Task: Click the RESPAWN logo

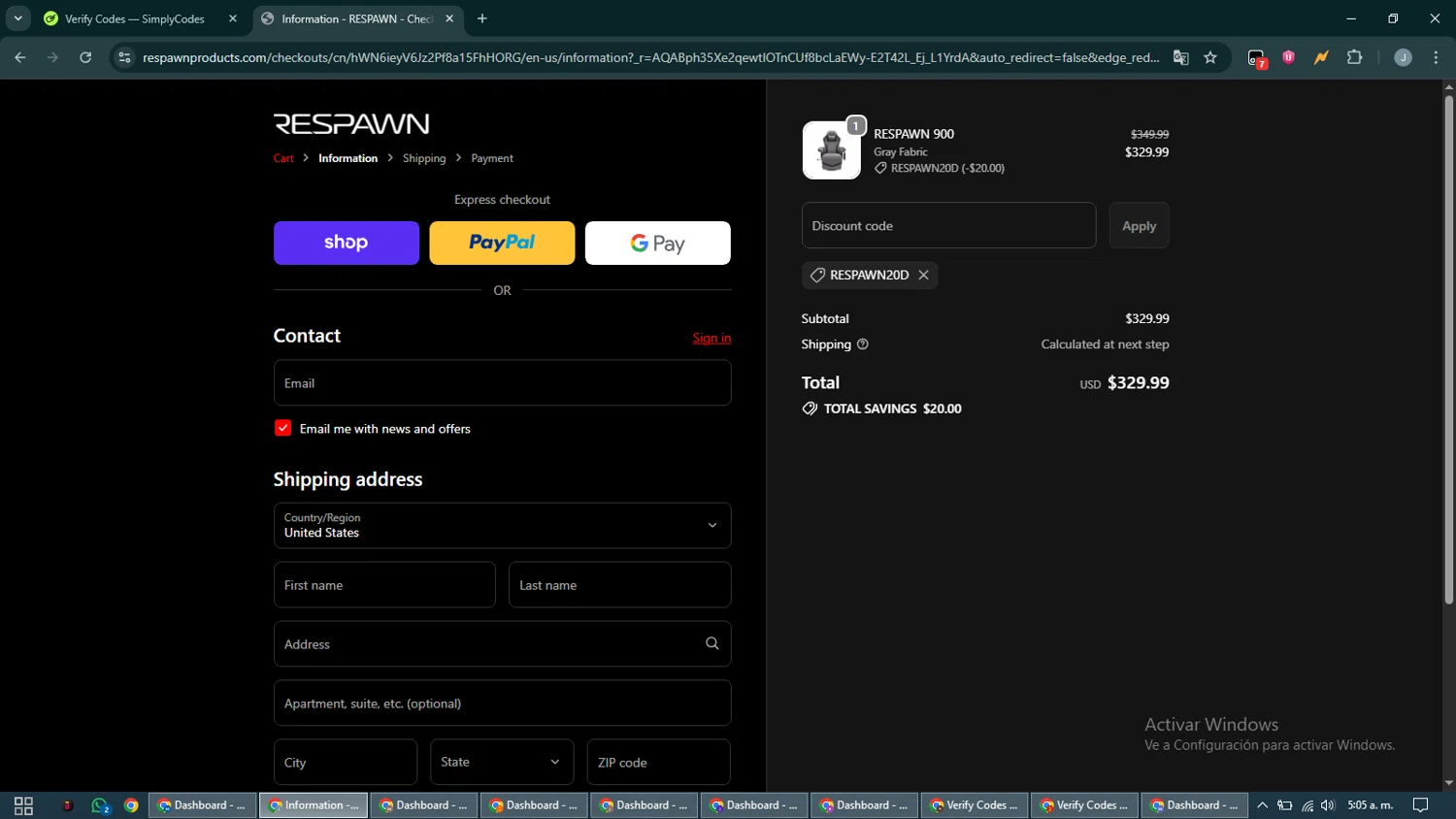Action: pos(351,124)
